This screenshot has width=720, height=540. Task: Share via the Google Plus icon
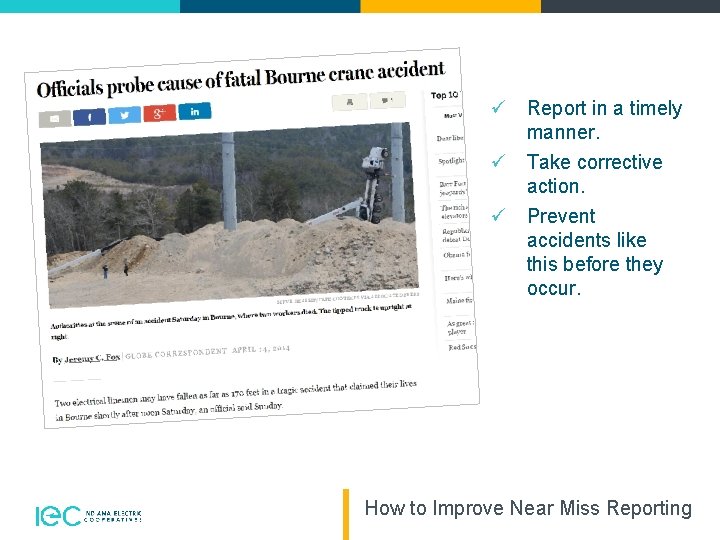pyautogui.click(x=159, y=112)
